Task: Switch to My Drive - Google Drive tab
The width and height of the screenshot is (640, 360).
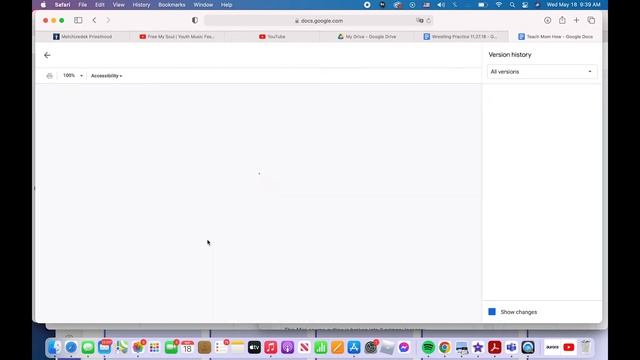Action: click(367, 37)
